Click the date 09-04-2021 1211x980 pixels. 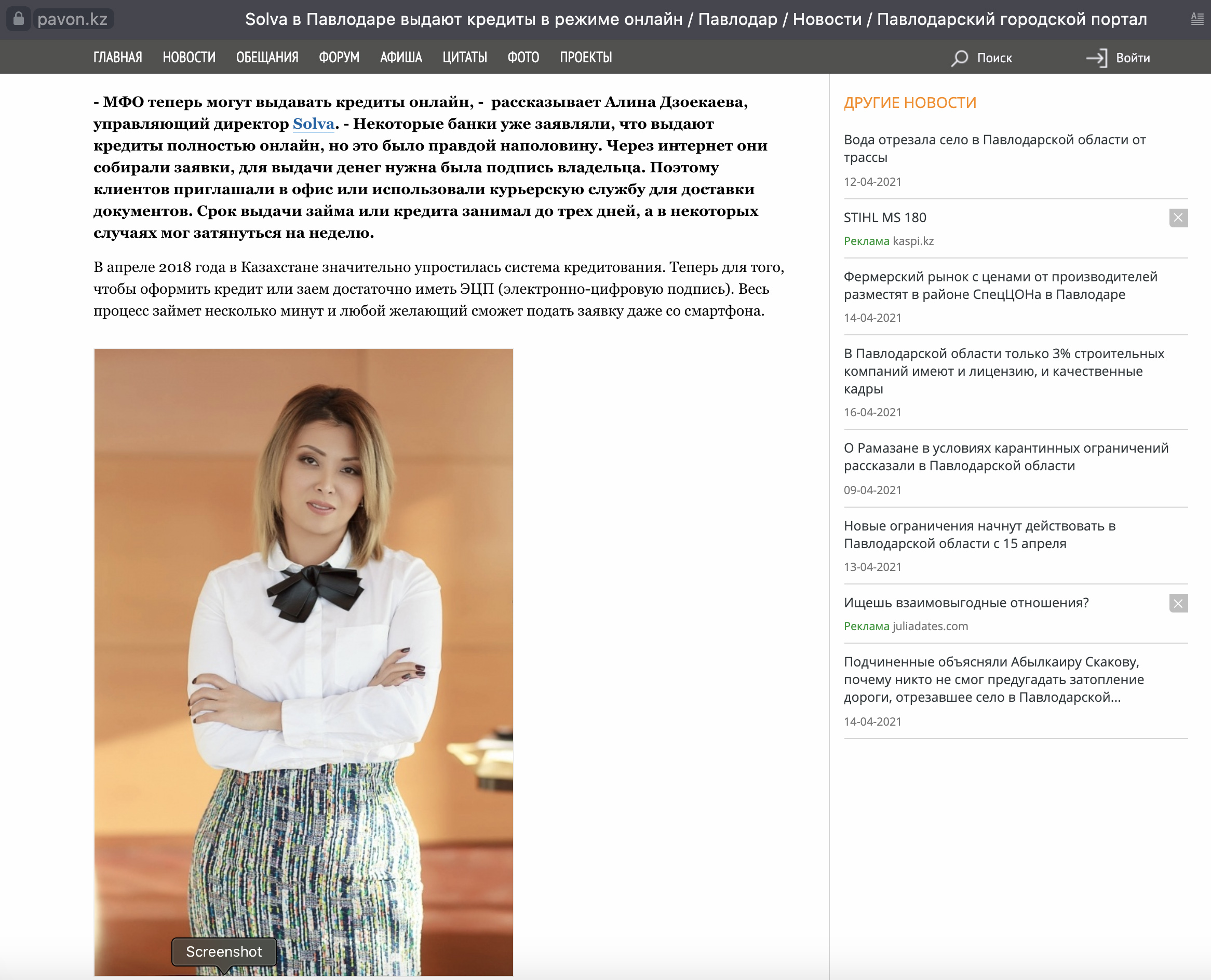click(x=872, y=491)
